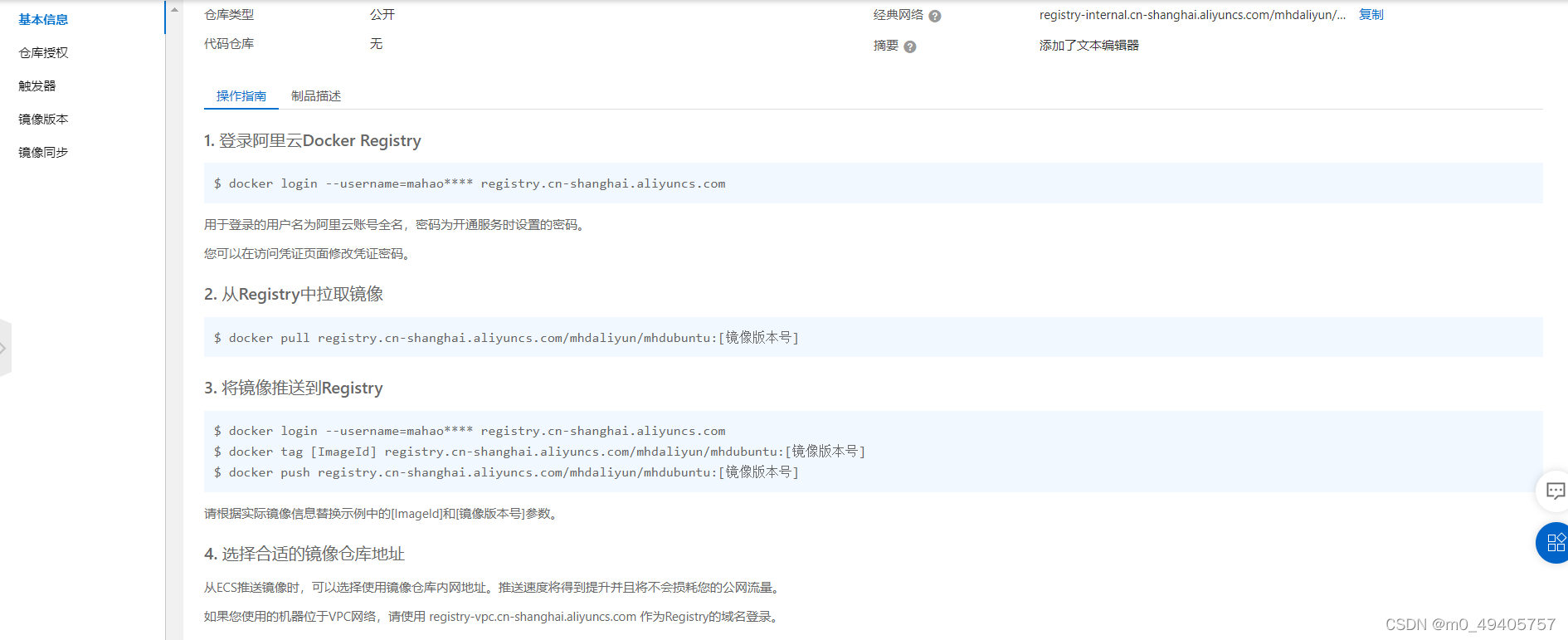
Task: Switch to the 制品描述 tab
Action: tap(316, 96)
